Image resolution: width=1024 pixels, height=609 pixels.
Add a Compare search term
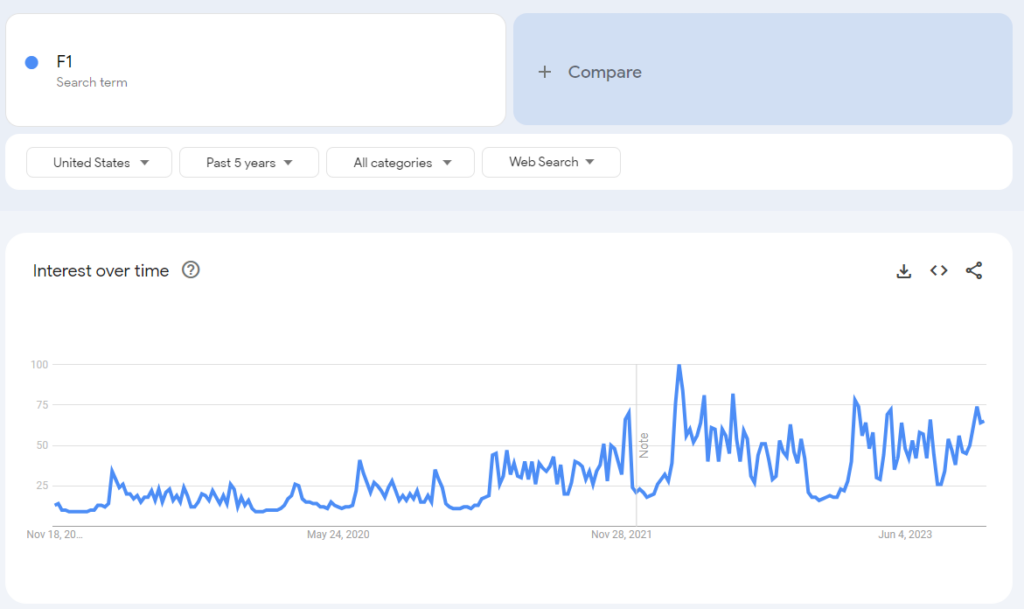[x=763, y=69]
